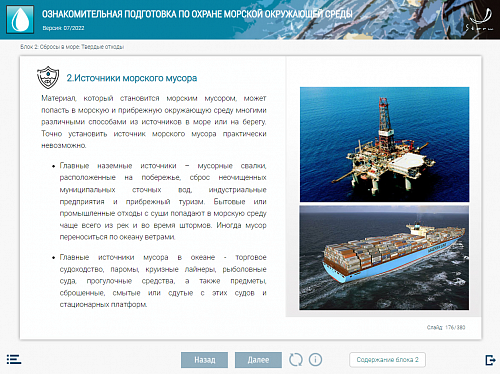
Task: Click the oil platform photo
Action: click(385, 145)
